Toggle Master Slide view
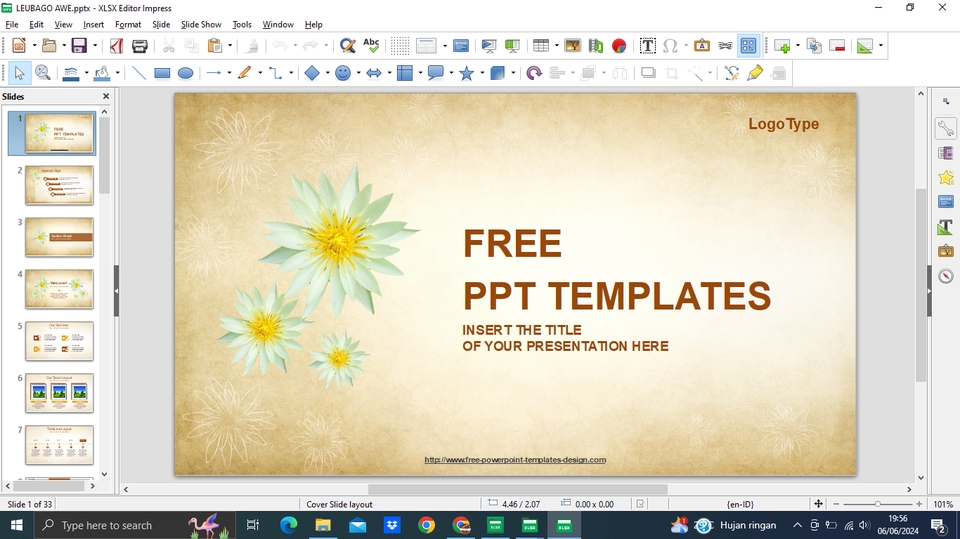This screenshot has width=960, height=539. [x=460, y=46]
